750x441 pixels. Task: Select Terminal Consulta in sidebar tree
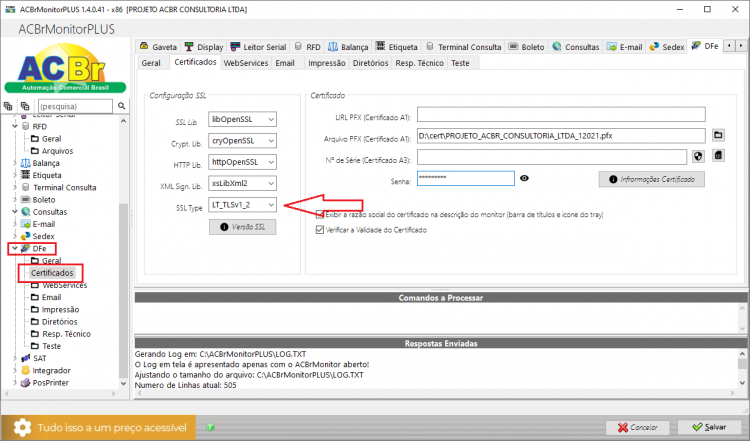point(64,187)
